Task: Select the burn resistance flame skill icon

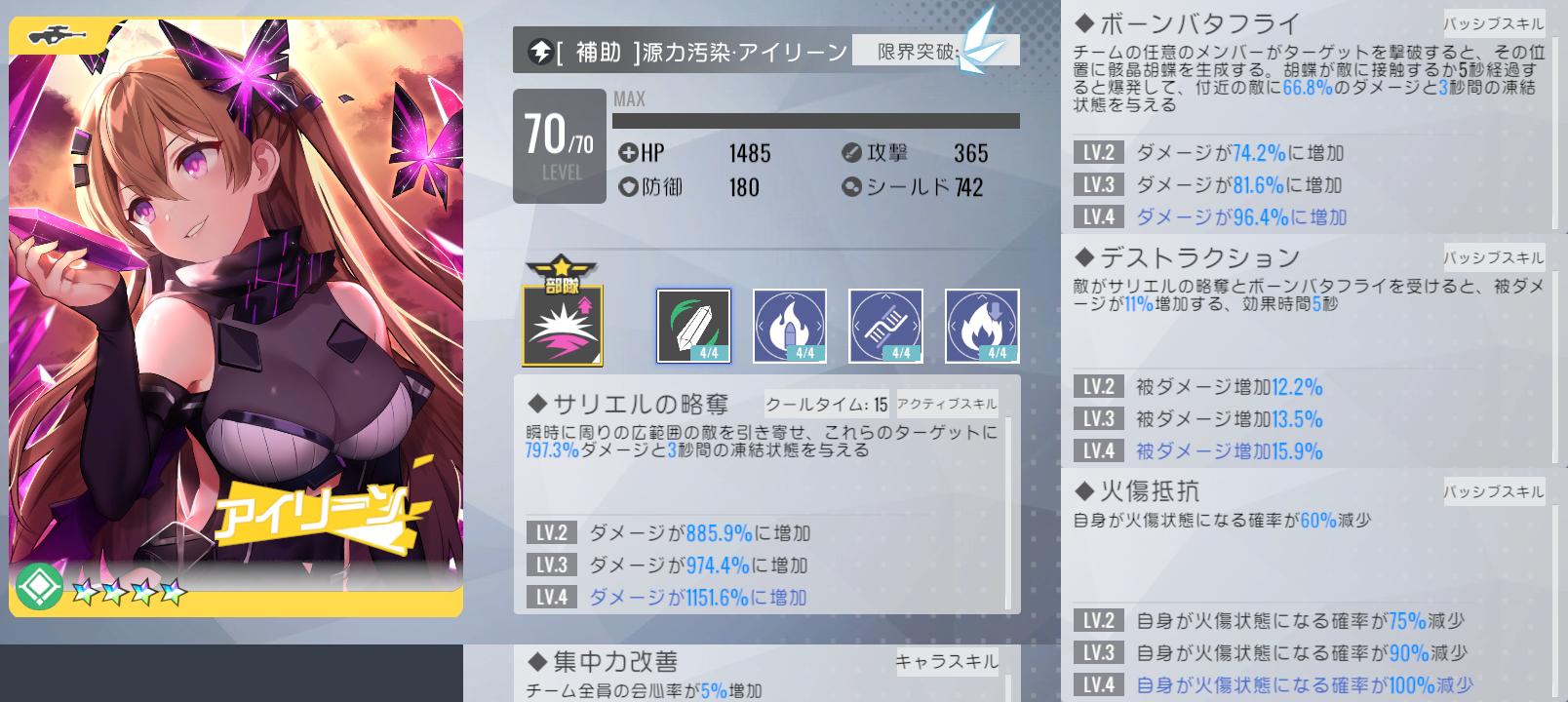Action: pos(982,326)
